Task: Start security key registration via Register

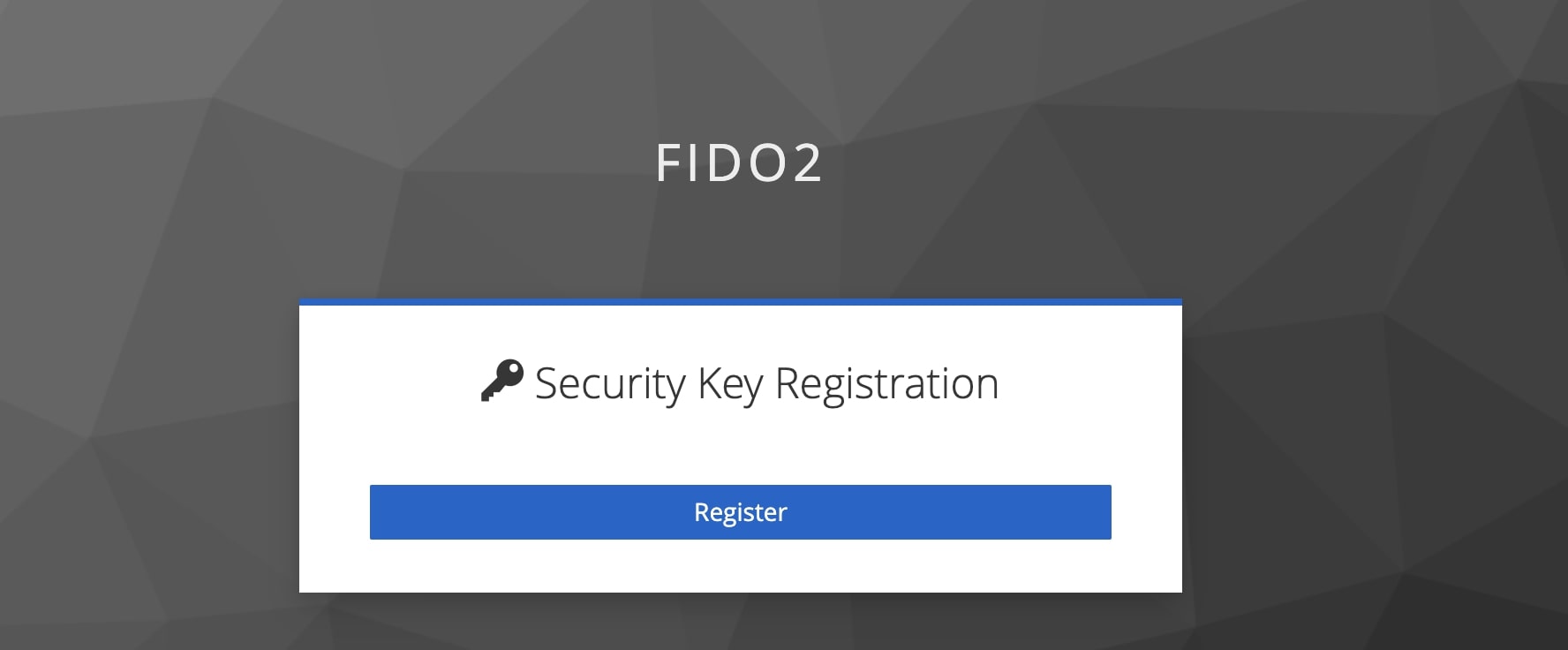Action: click(740, 512)
